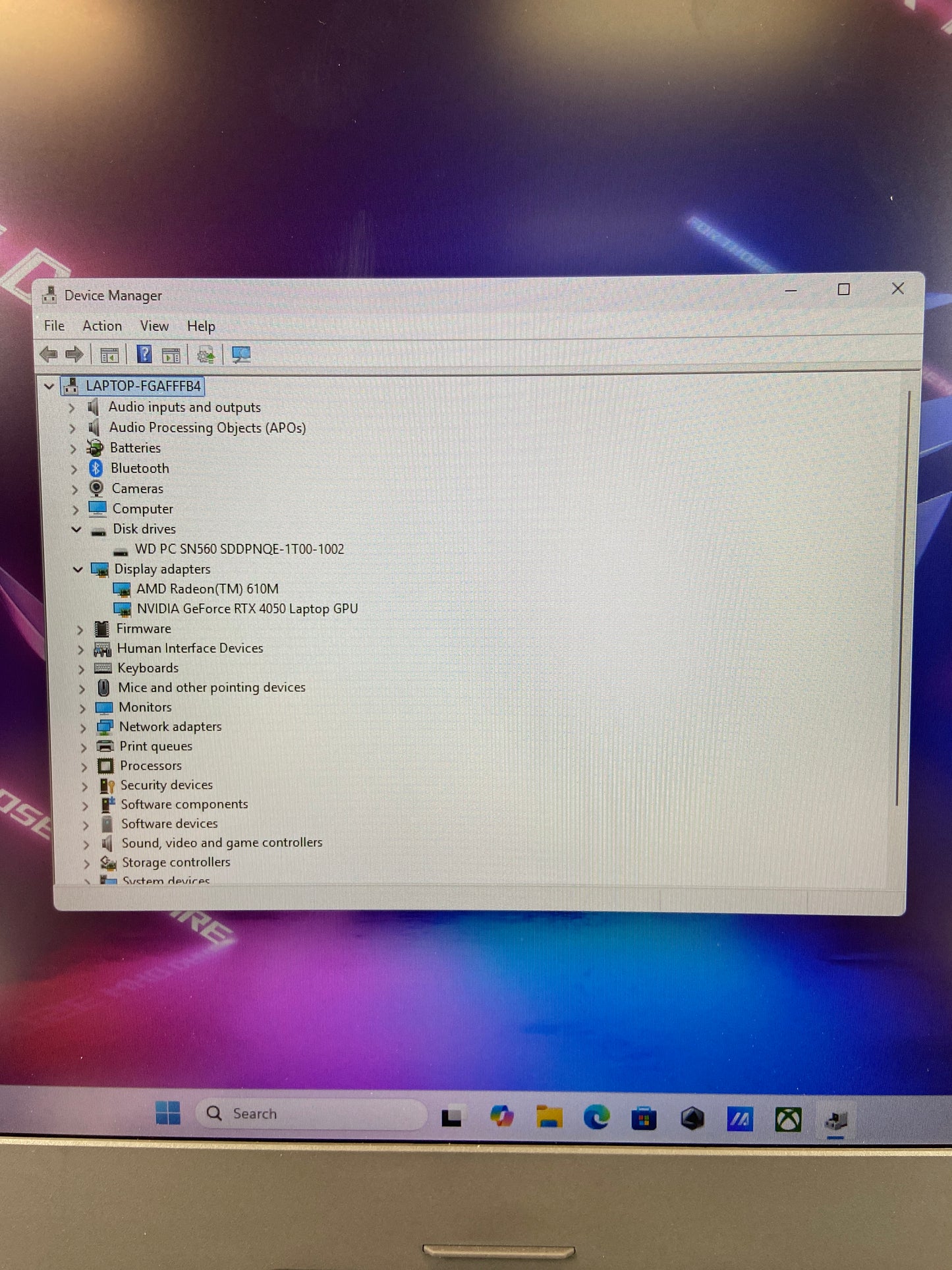Screen dimensions: 952x1270
Task: Open MyASUS app from the taskbar
Action: 740,1119
